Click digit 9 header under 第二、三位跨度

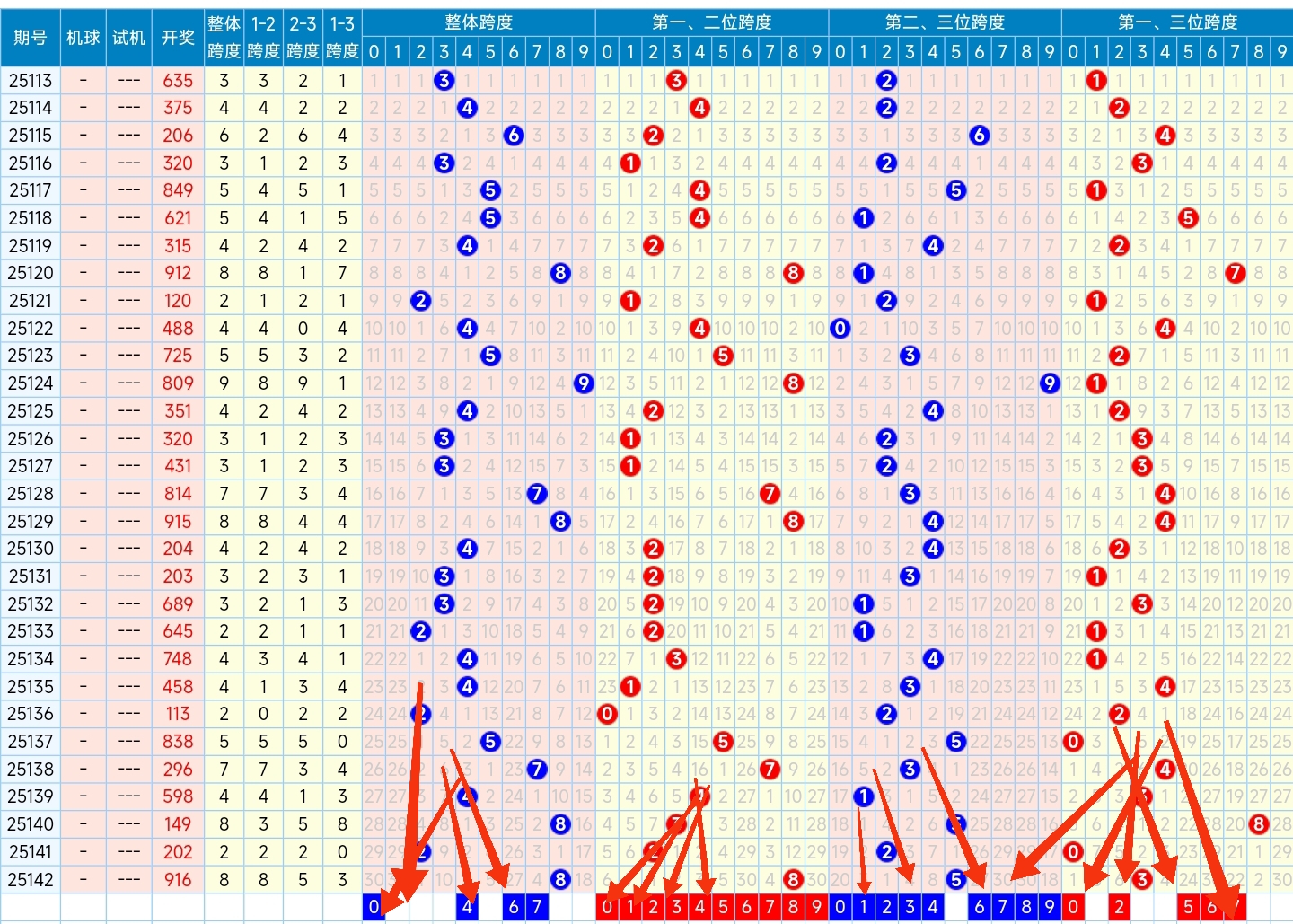[1050, 52]
